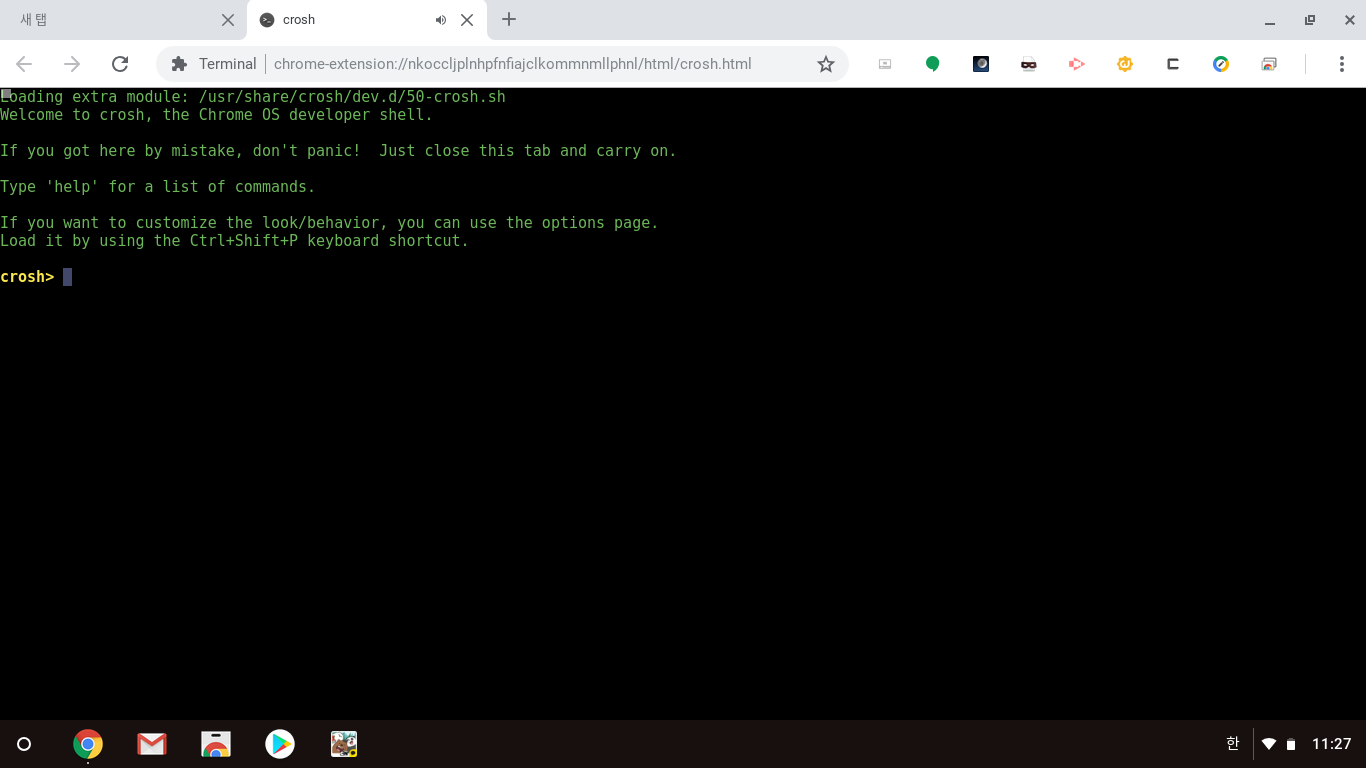Viewport: 1366px width, 768px height.
Task: Select the crosh tab
Action: (340, 20)
